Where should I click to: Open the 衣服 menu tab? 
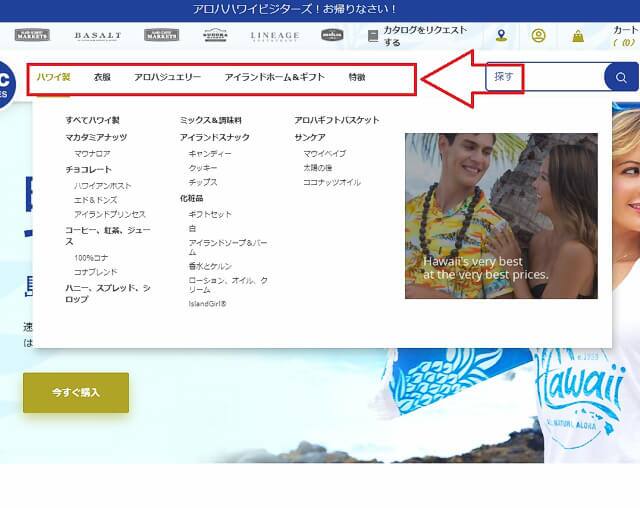click(102, 77)
